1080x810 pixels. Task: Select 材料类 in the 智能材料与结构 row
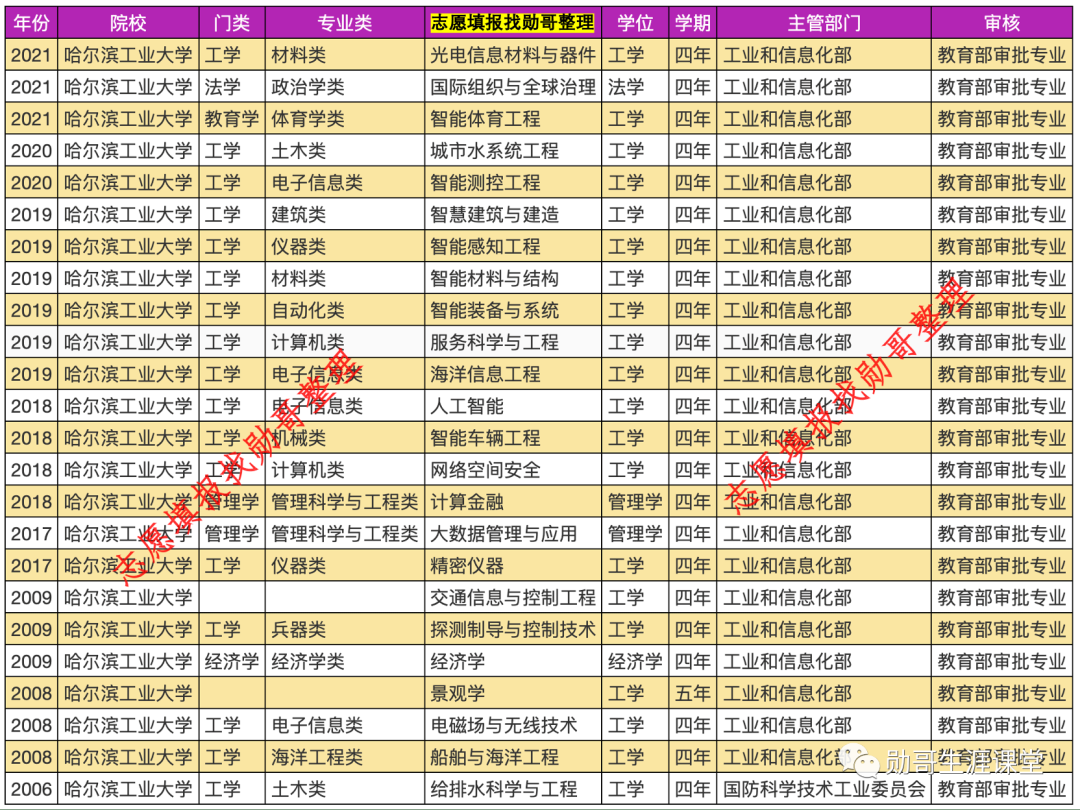(344, 278)
